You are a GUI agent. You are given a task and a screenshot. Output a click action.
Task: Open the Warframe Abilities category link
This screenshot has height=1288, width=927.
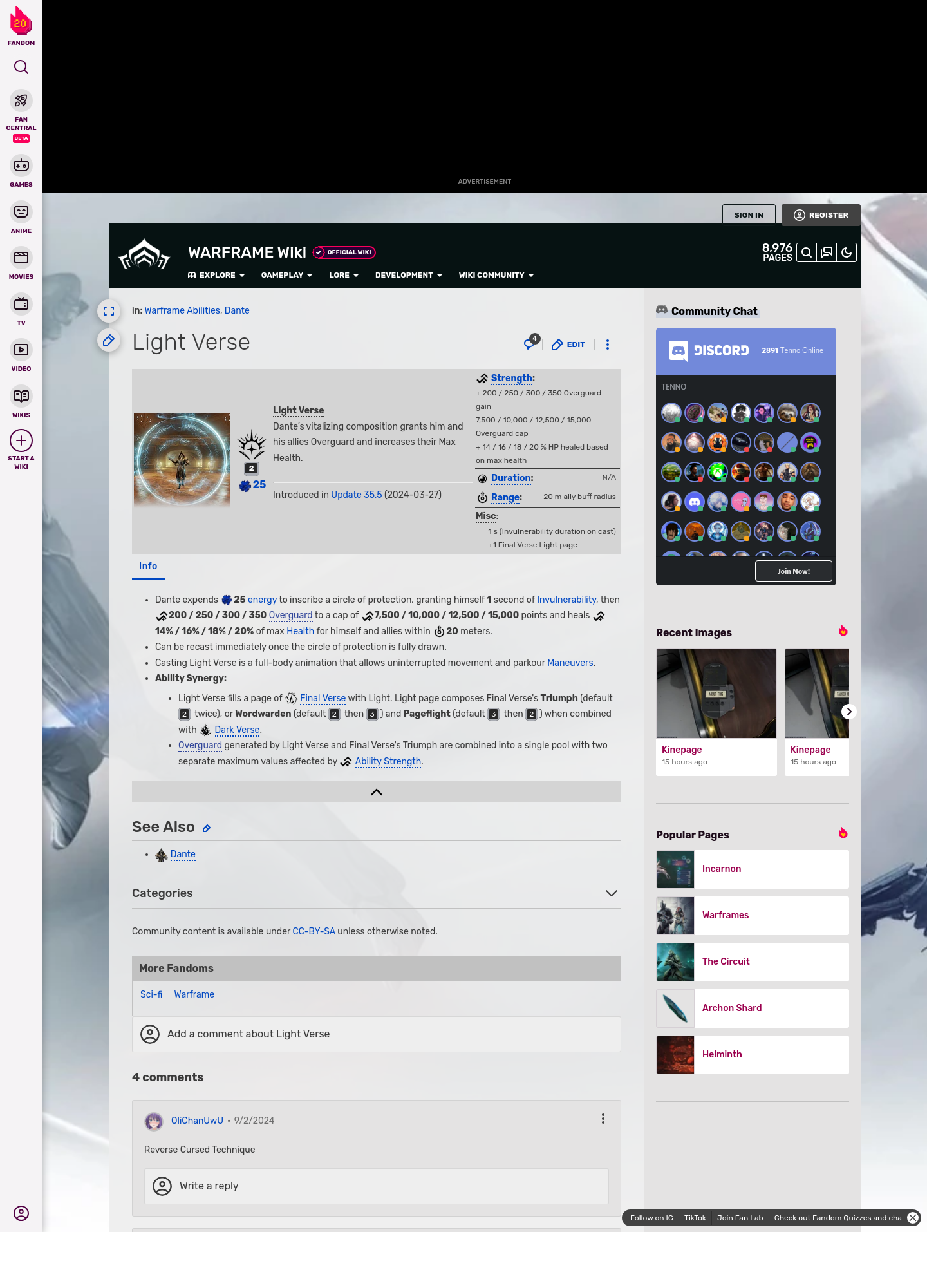182,310
